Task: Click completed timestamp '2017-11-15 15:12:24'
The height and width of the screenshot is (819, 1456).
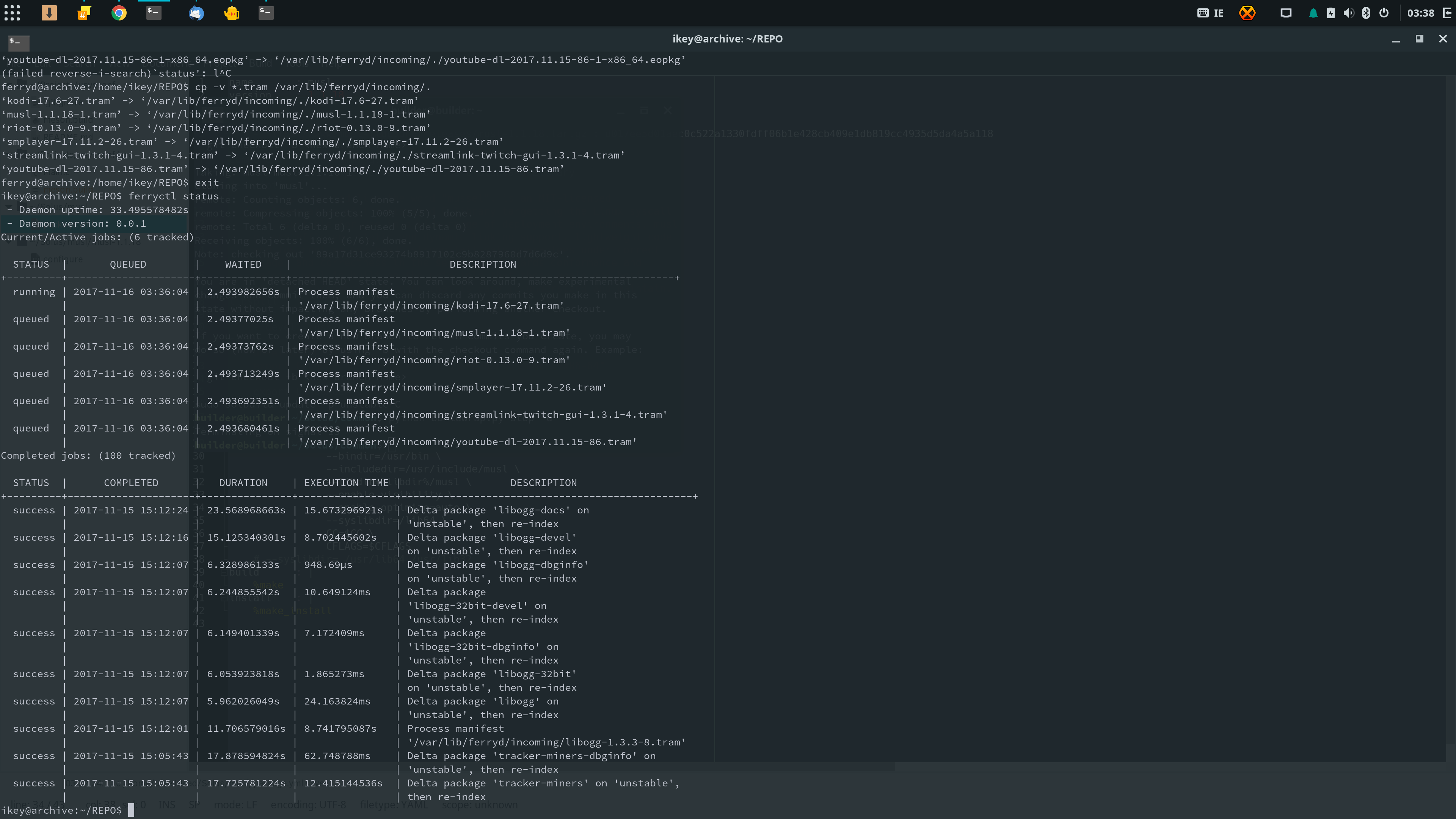Action: pyautogui.click(x=131, y=510)
